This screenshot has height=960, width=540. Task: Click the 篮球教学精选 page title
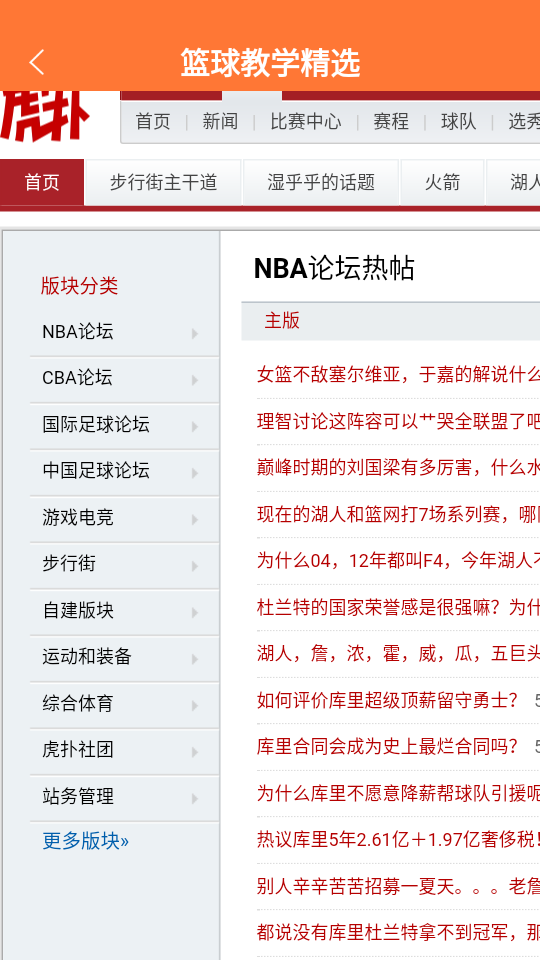270,63
